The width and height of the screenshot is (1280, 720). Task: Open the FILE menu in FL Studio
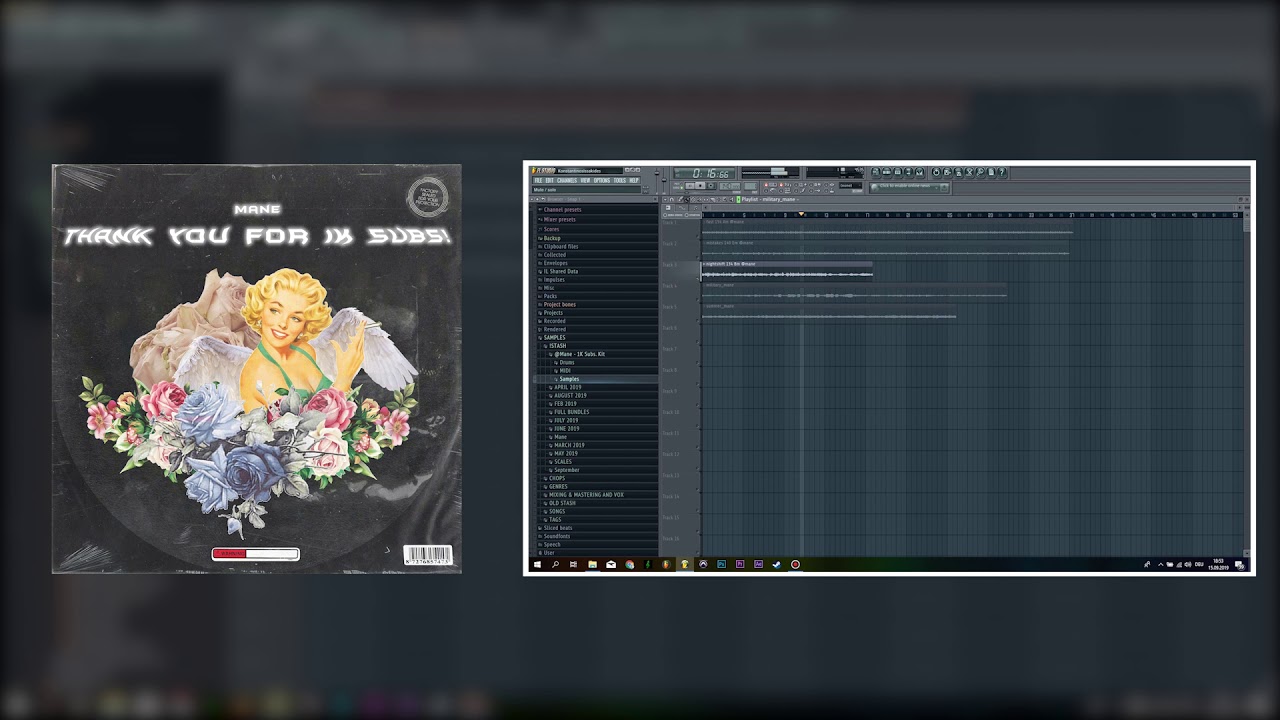(x=538, y=180)
